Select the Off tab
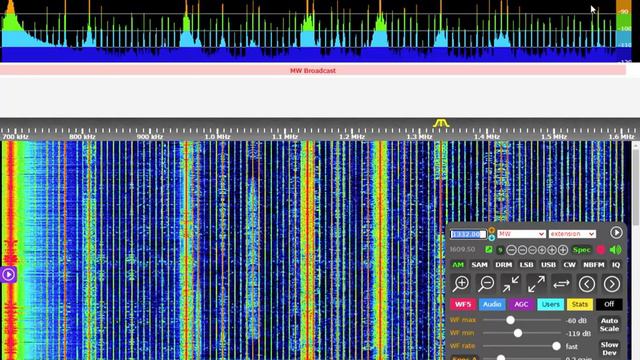The image size is (640, 360). [x=609, y=304]
